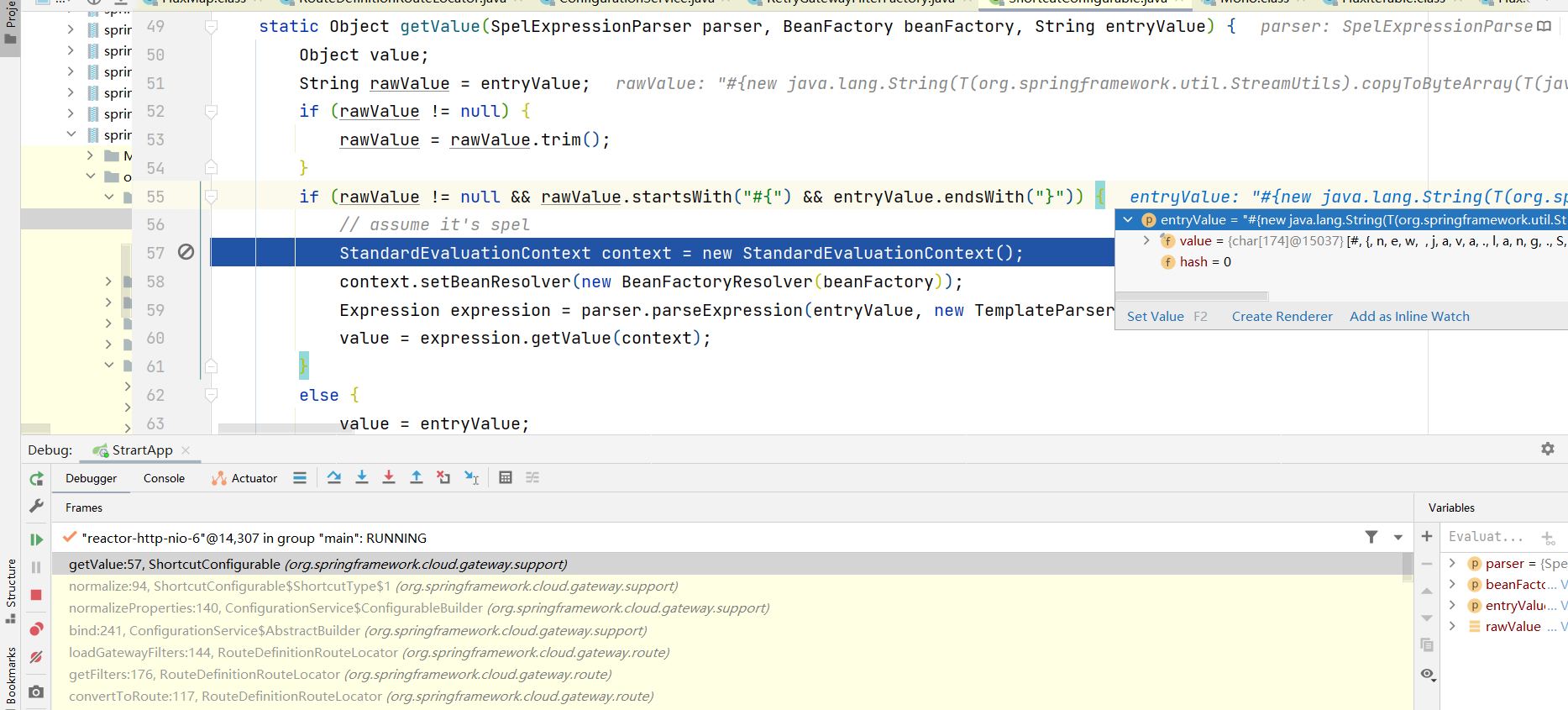Resume program with green play icon
The height and width of the screenshot is (710, 1568).
pos(36,539)
